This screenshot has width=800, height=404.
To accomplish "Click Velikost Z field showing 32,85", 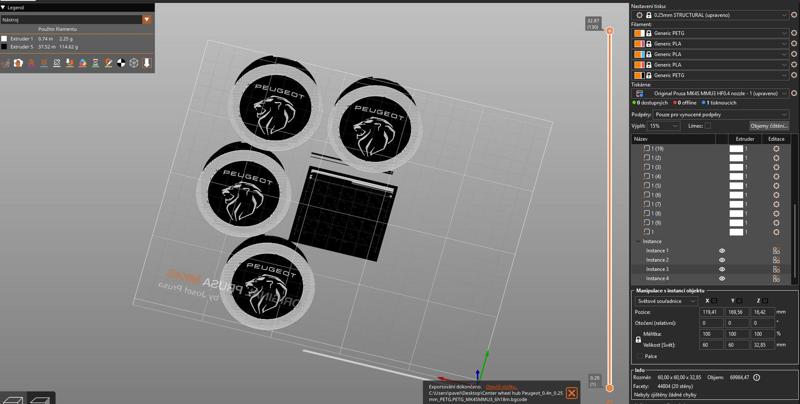I will [x=761, y=345].
